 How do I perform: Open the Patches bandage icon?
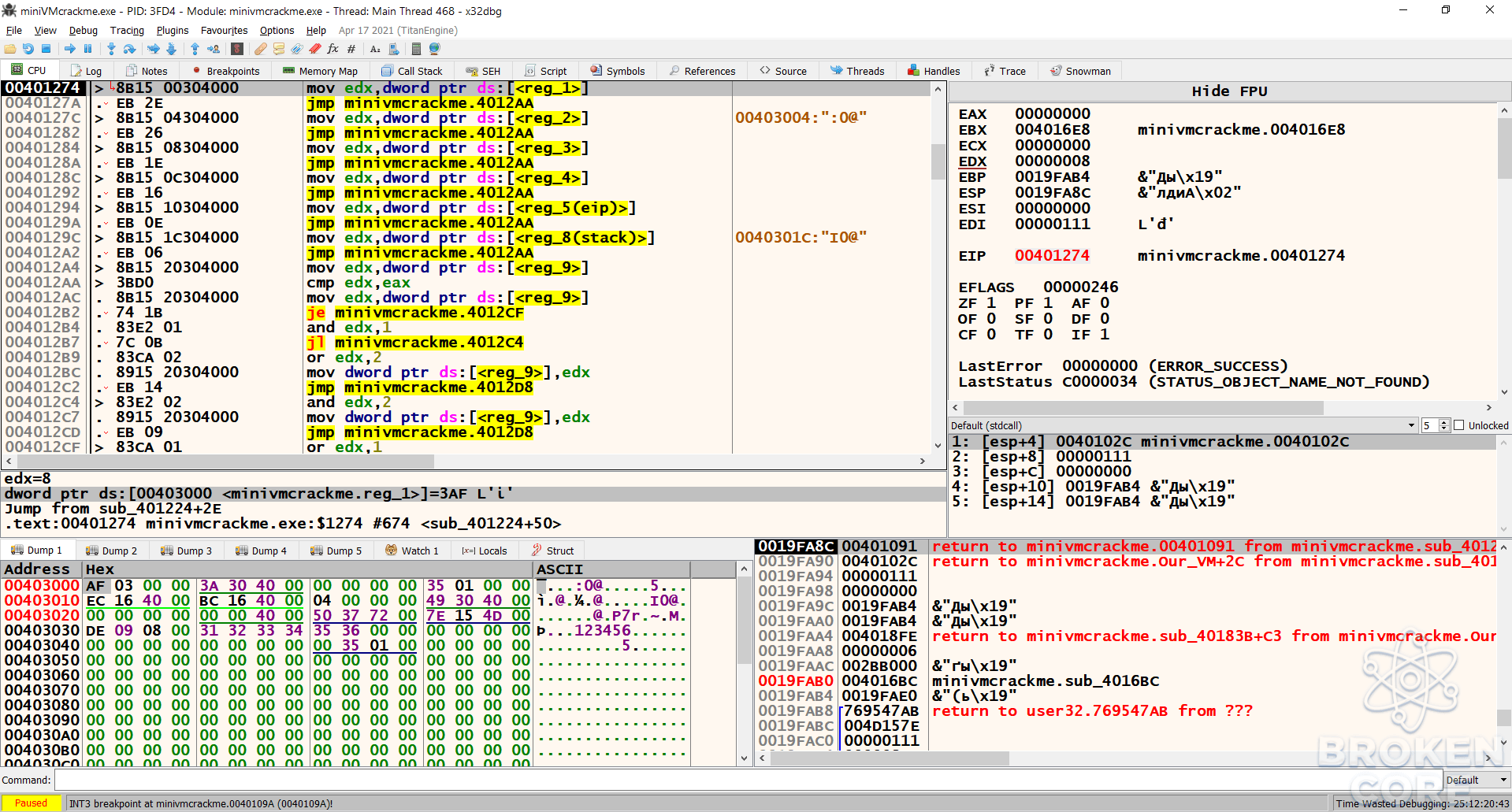click(260, 49)
